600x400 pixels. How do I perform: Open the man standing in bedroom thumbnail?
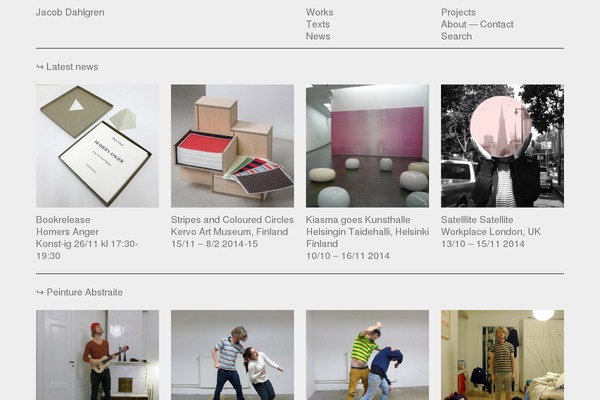(x=502, y=355)
